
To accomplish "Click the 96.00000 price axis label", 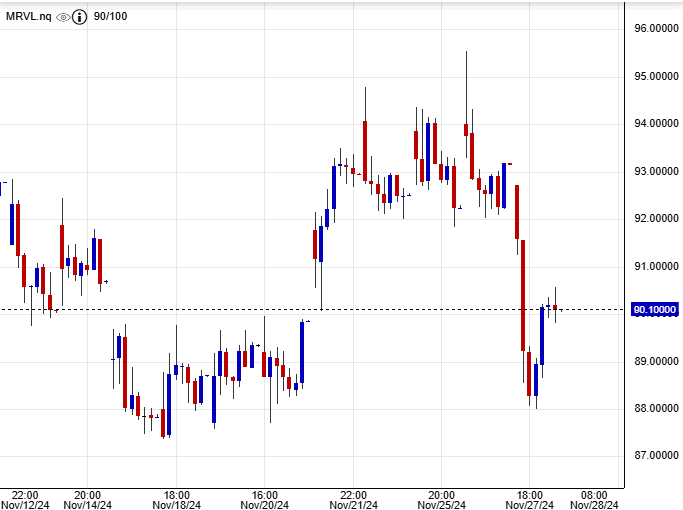I will 655,29.
